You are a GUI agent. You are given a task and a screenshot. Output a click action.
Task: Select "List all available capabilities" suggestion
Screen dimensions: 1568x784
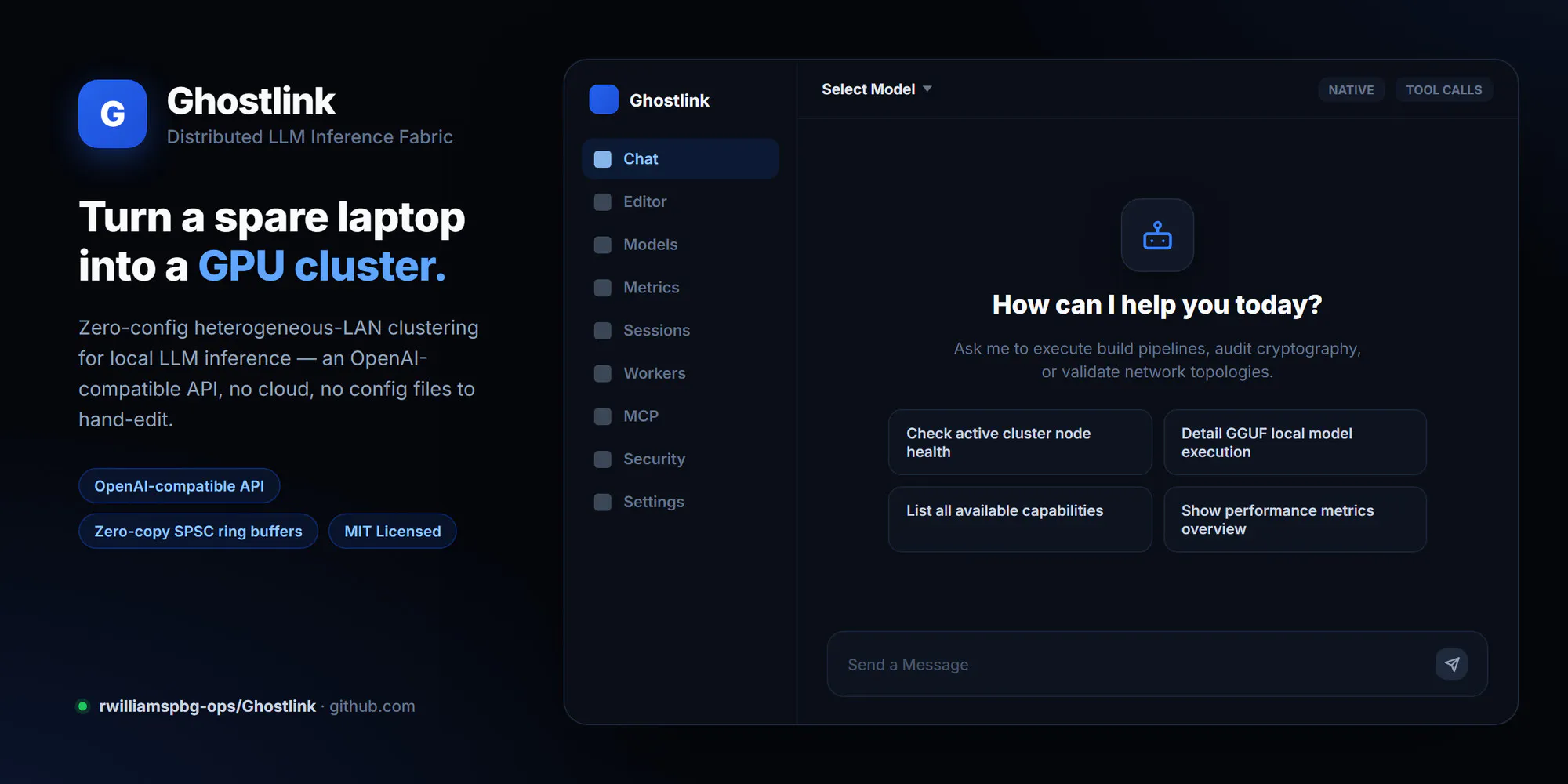pos(1020,519)
